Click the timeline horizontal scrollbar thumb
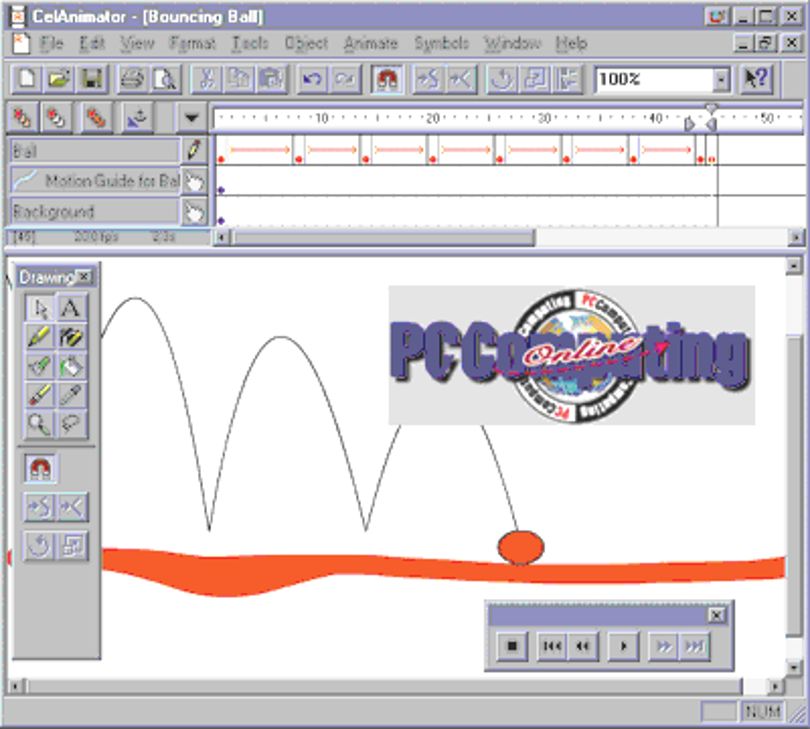Viewport: 810px width, 729px height. [384, 238]
